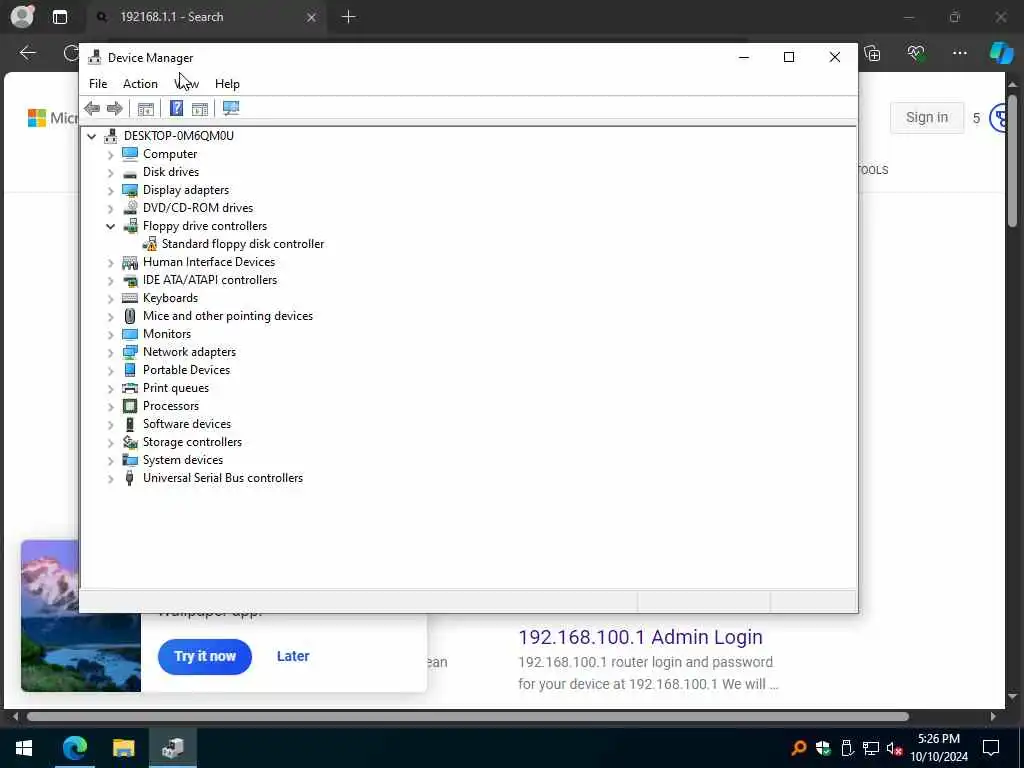This screenshot has height=768, width=1024.
Task: Click Sign in on the Bing page
Action: click(x=927, y=118)
